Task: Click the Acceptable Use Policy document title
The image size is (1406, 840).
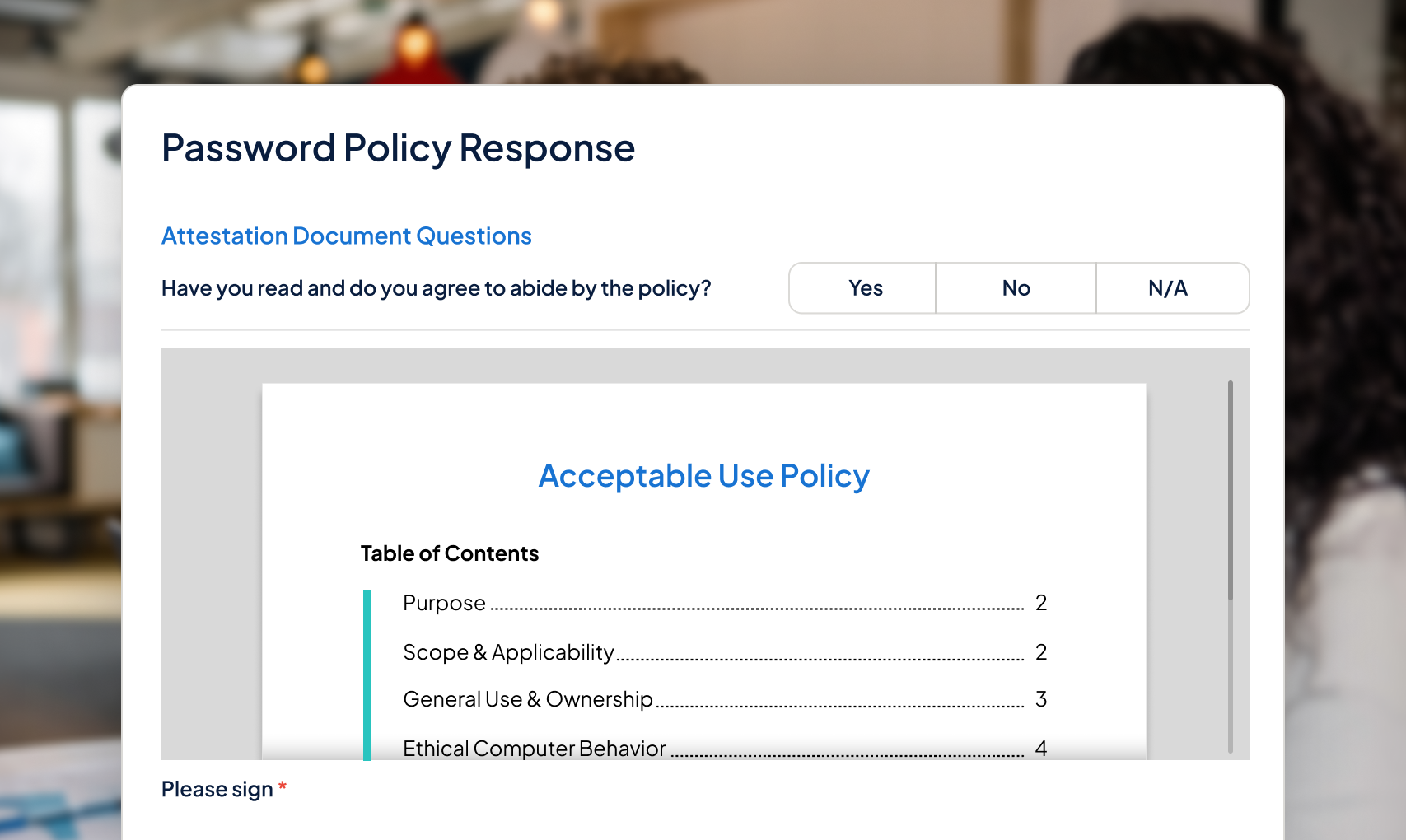Action: pyautogui.click(x=703, y=477)
